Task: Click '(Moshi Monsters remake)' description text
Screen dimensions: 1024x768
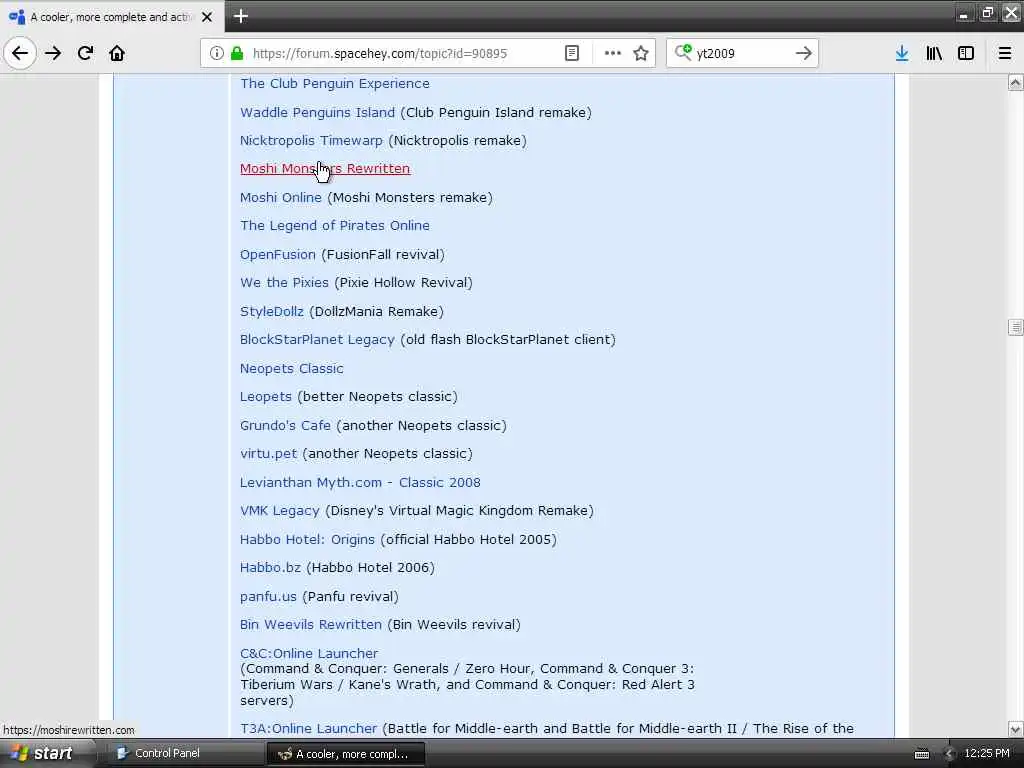Action: 410,197
